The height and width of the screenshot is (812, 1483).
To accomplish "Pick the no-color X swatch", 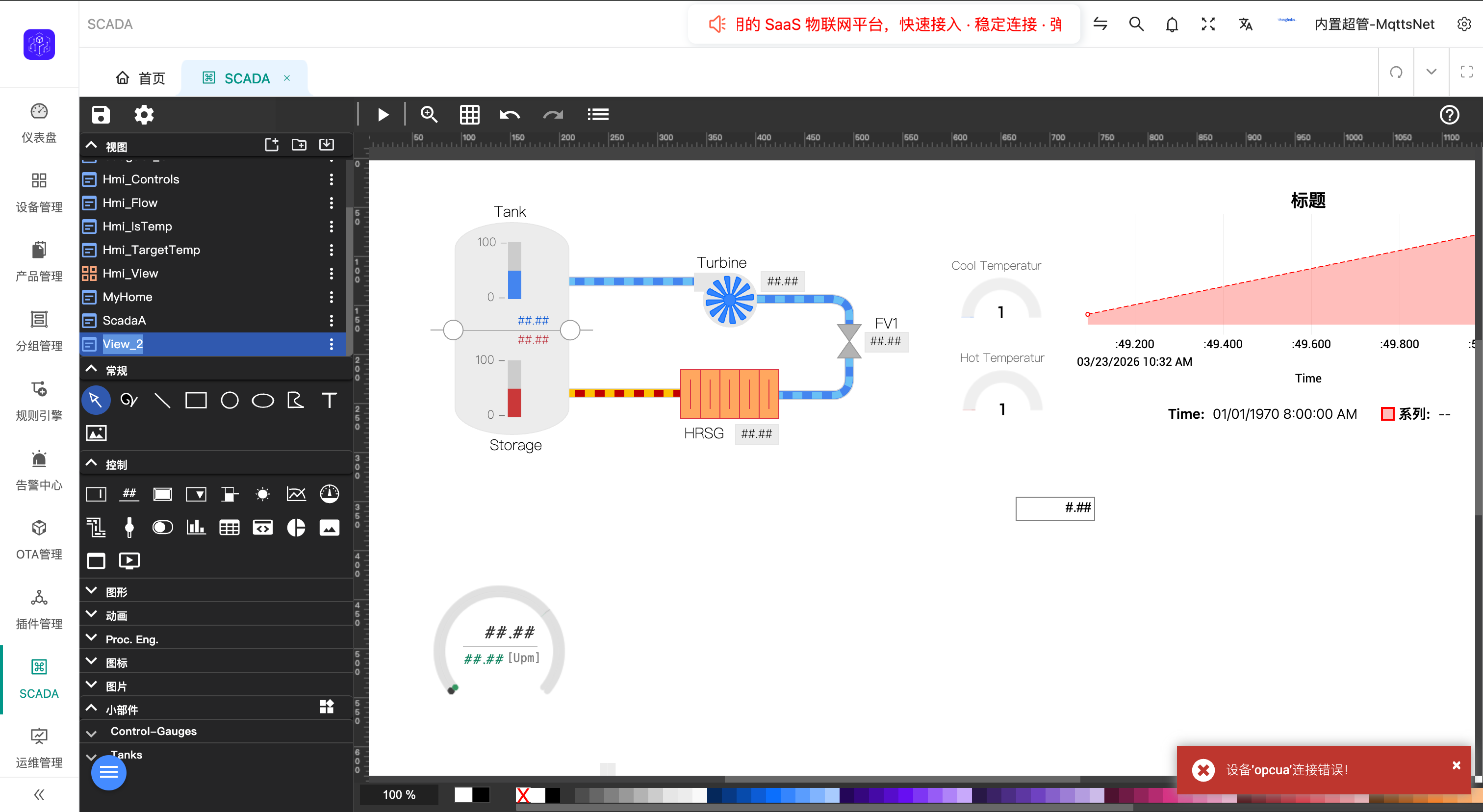I will coord(523,795).
